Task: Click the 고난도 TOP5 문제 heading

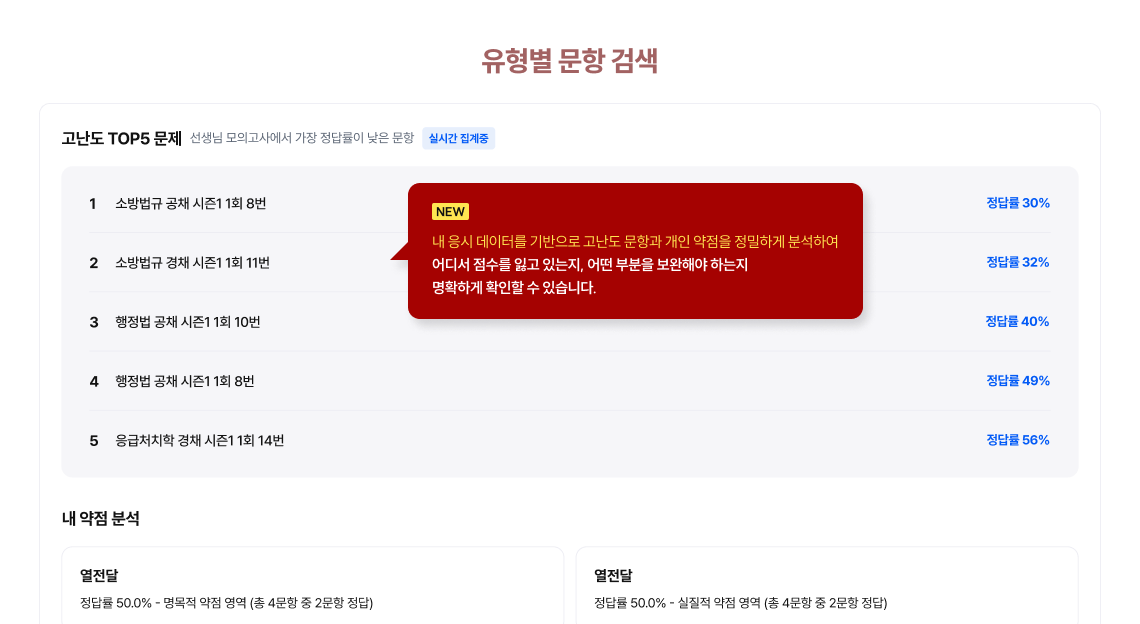Action: click(x=121, y=138)
